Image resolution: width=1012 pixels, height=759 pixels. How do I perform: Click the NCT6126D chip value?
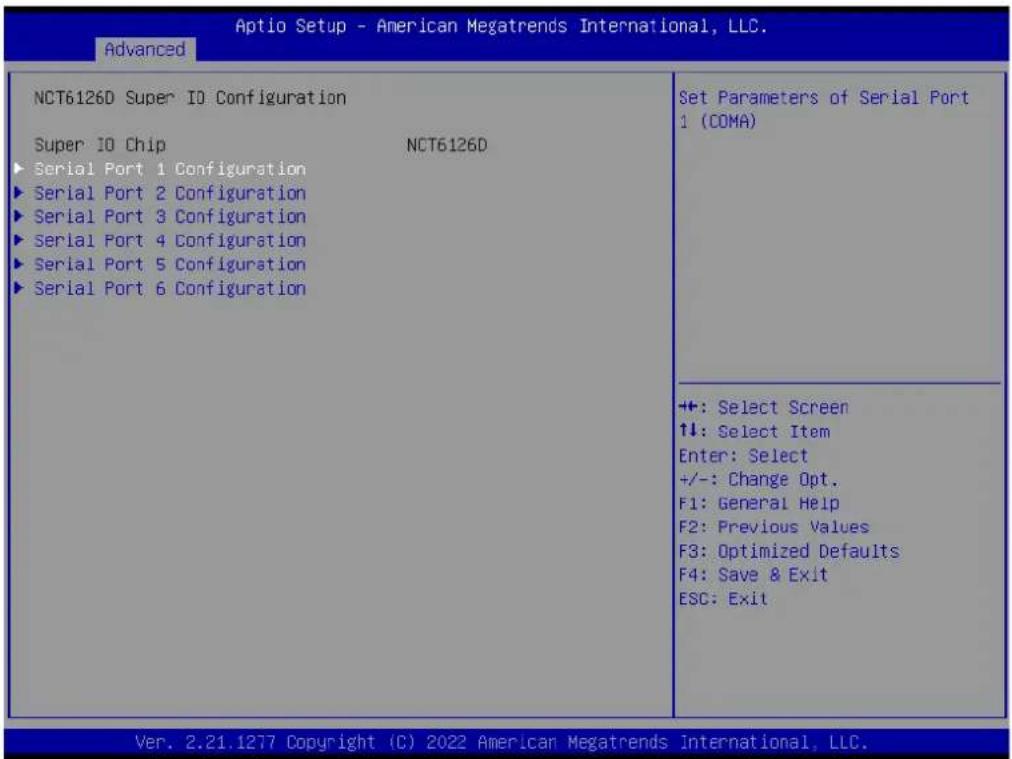tap(447, 145)
